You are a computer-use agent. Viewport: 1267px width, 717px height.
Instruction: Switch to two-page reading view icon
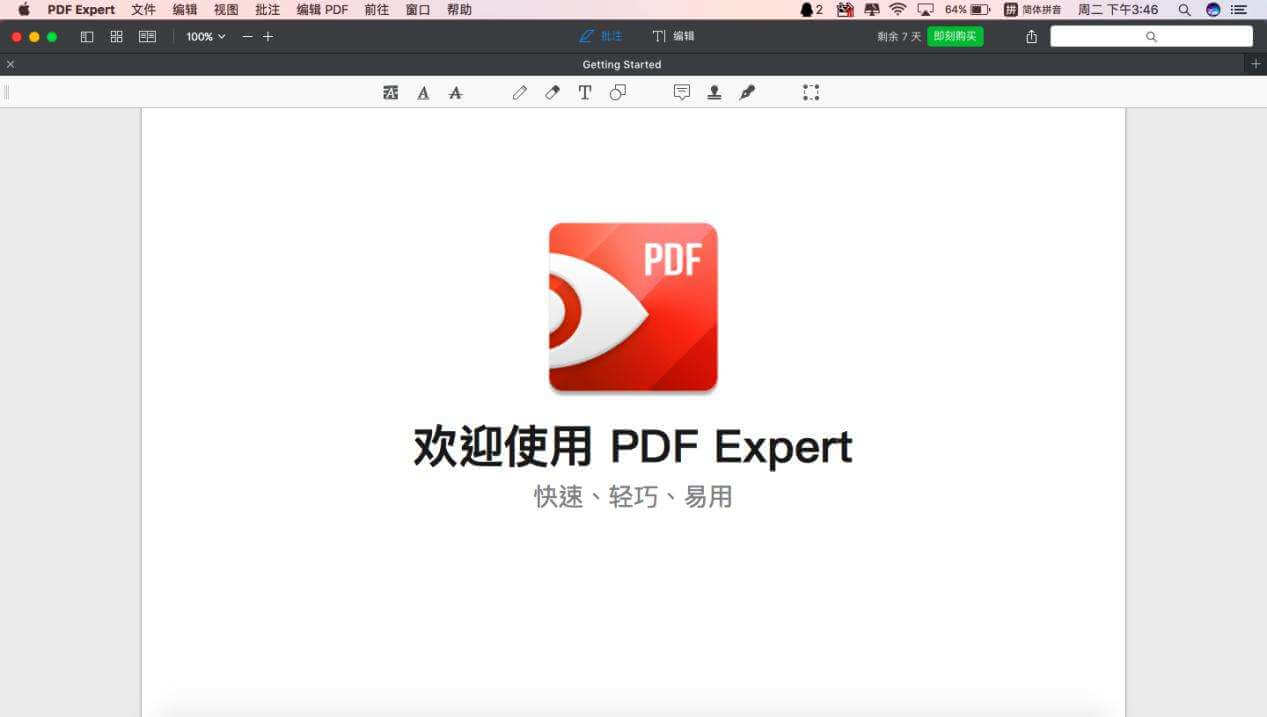148,36
